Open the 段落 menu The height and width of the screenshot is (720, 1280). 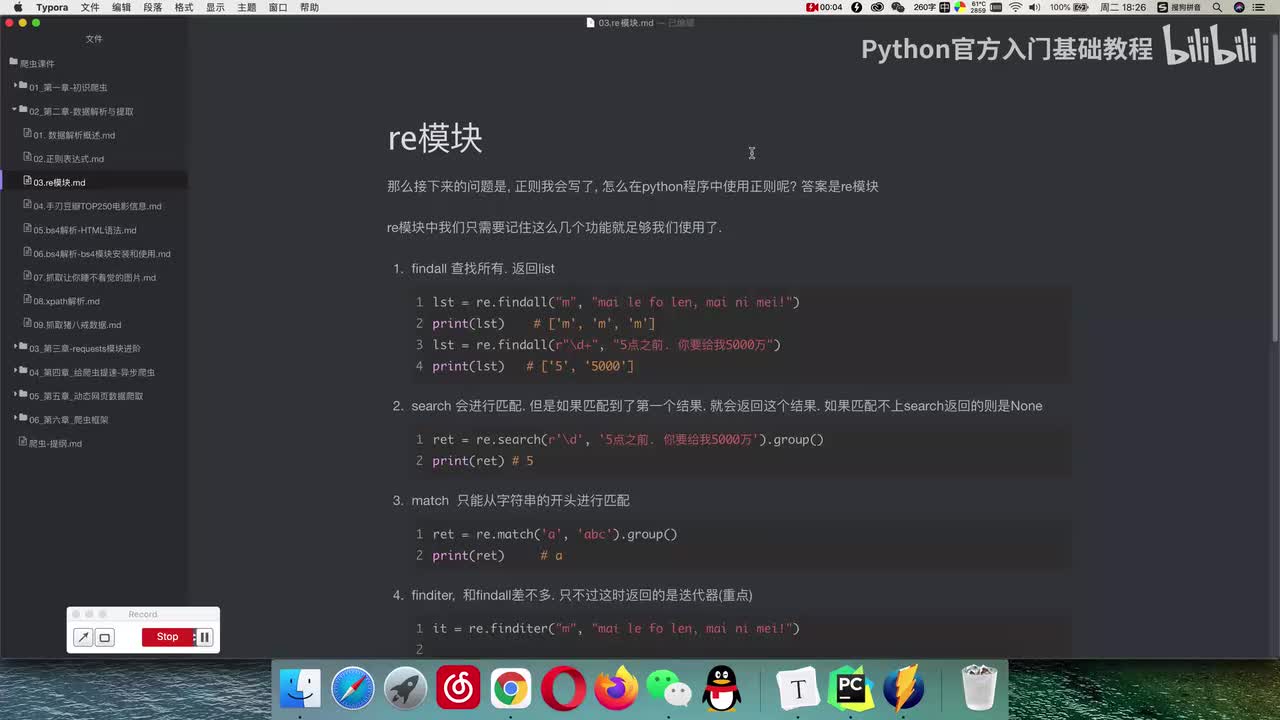(153, 7)
